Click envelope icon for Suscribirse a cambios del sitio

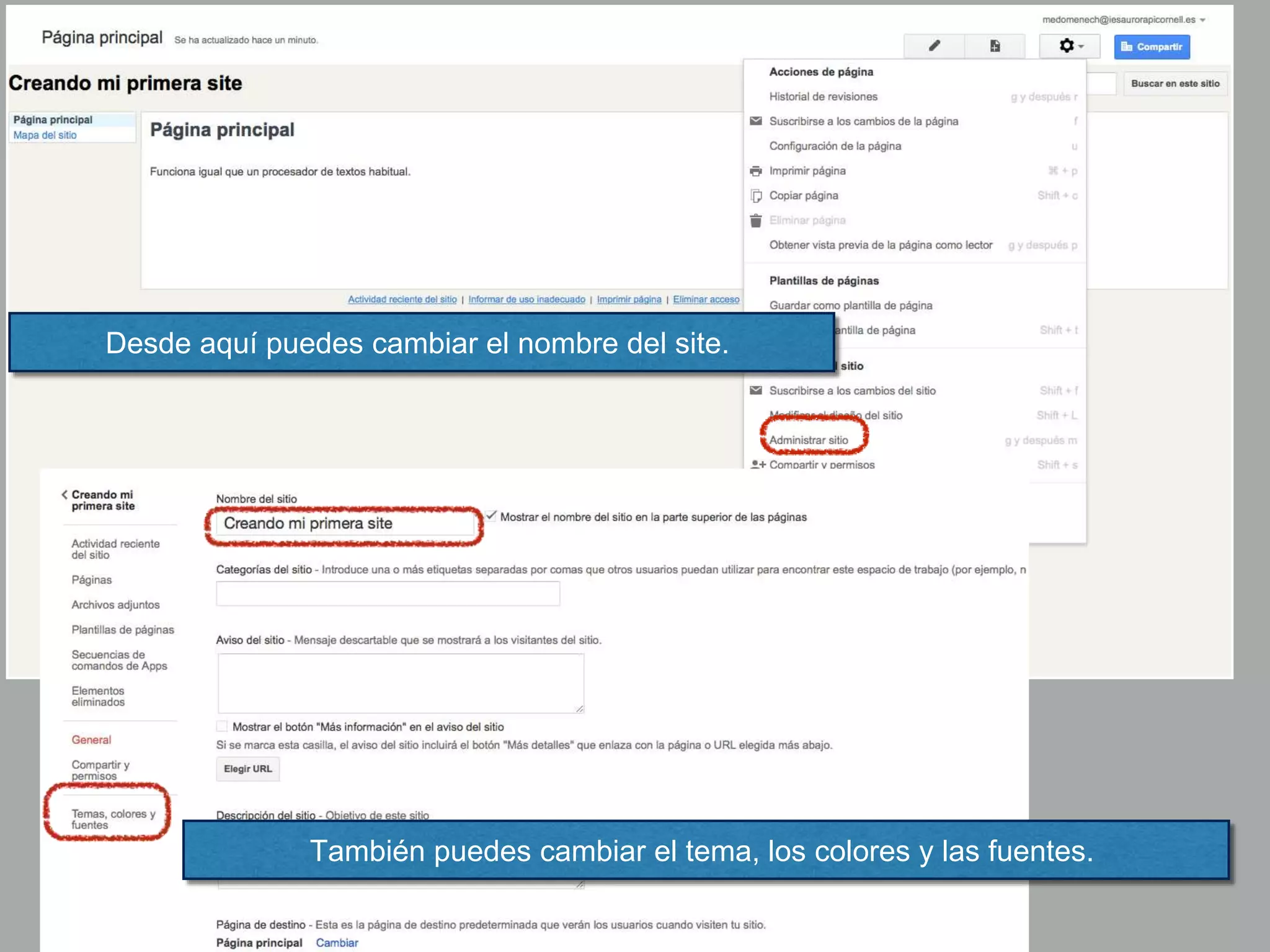pyautogui.click(x=755, y=390)
